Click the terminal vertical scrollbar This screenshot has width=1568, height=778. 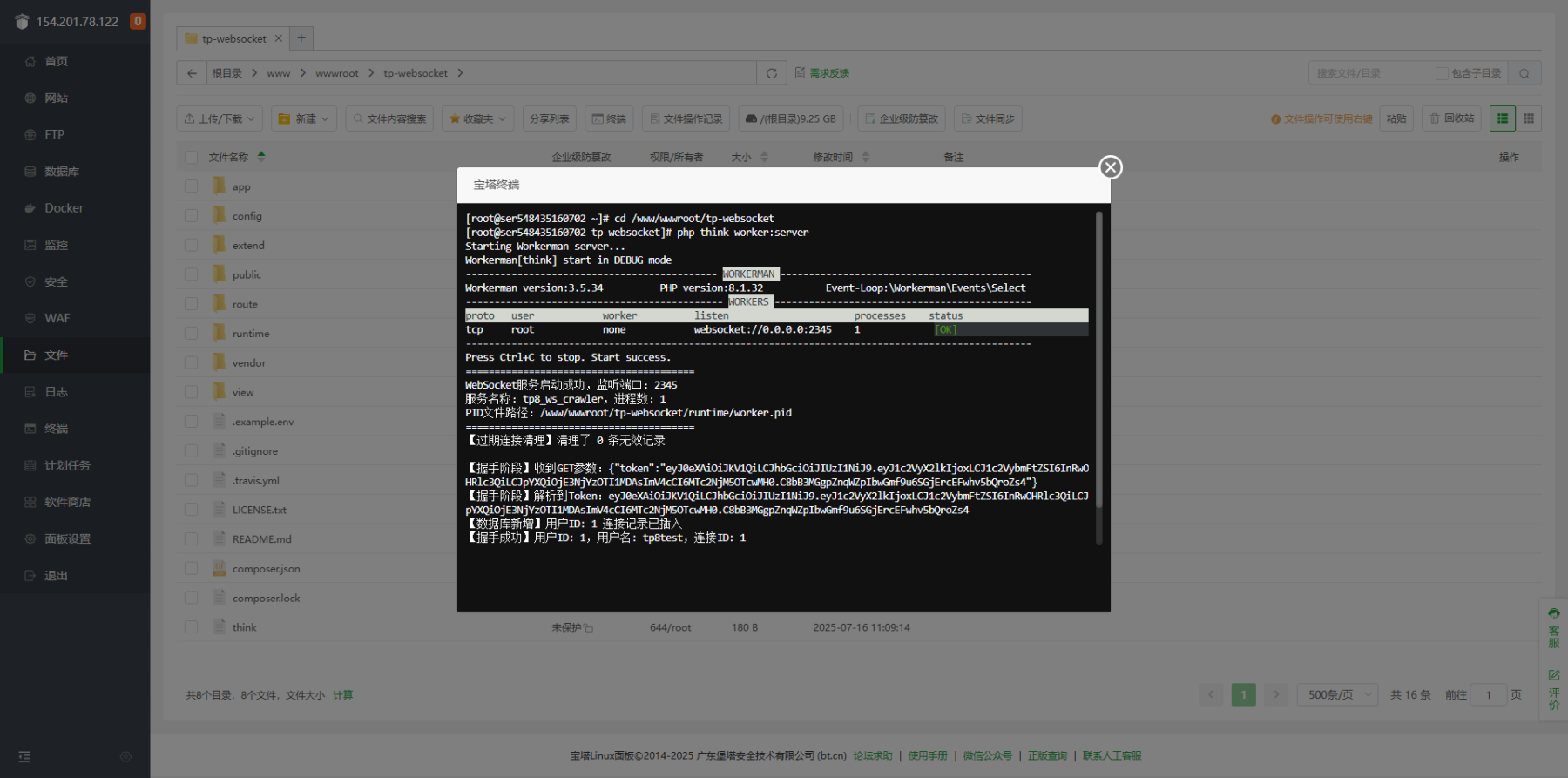point(1098,375)
